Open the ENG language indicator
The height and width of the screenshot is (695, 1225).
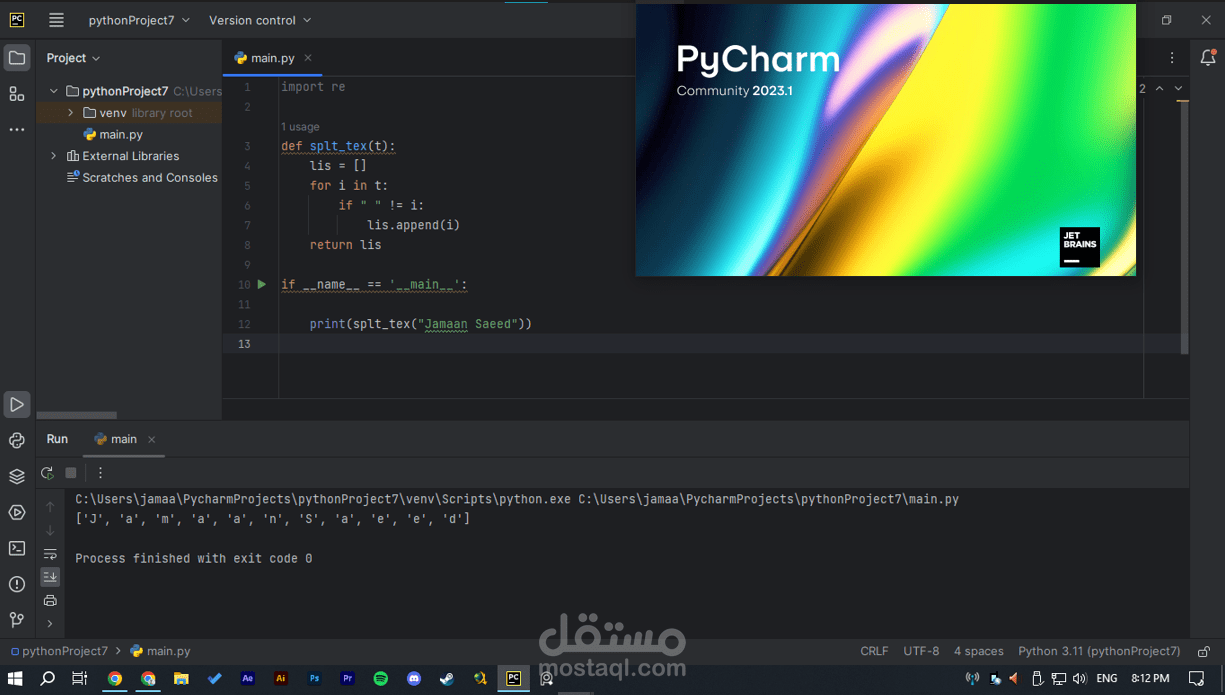click(1107, 678)
